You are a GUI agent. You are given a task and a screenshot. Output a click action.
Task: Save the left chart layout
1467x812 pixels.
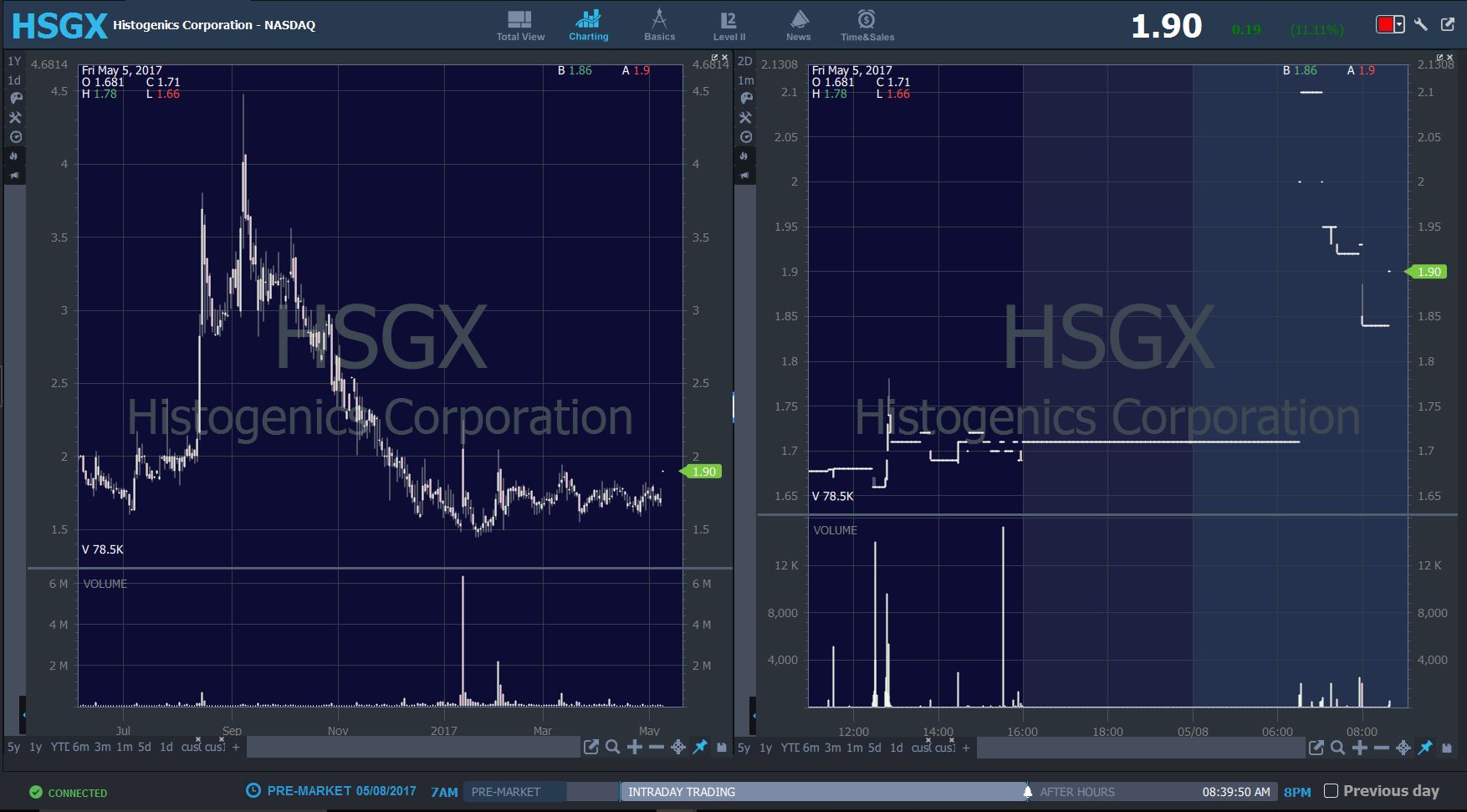[x=722, y=748]
